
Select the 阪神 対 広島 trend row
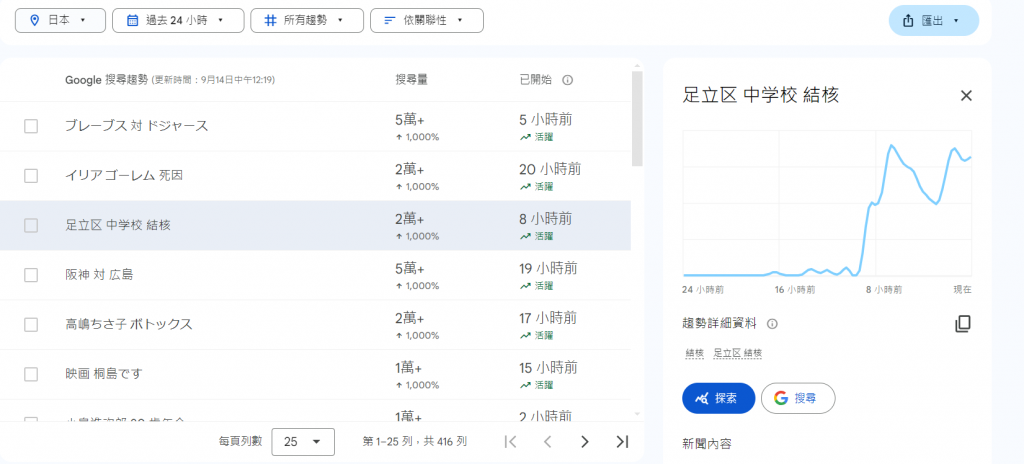(x=315, y=275)
